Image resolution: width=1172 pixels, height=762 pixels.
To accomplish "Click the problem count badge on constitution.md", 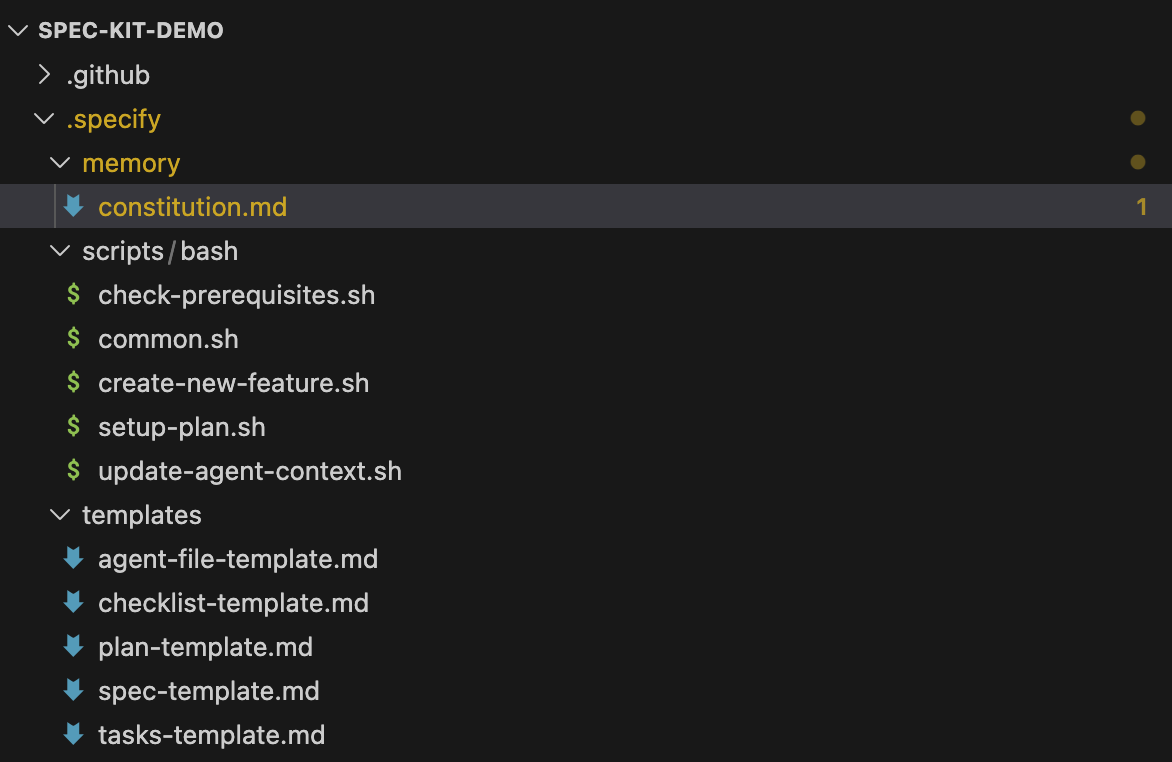I will [x=1141, y=207].
